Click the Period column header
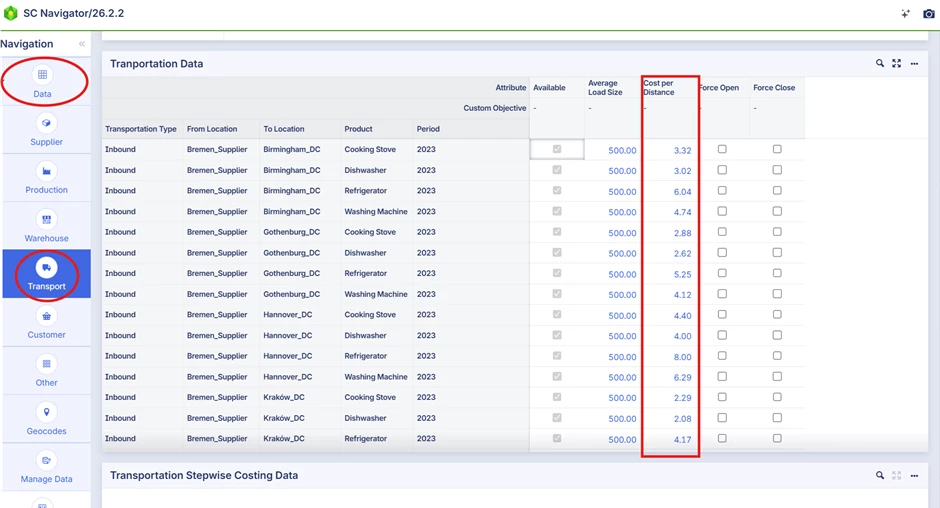The image size is (940, 508). (428, 129)
